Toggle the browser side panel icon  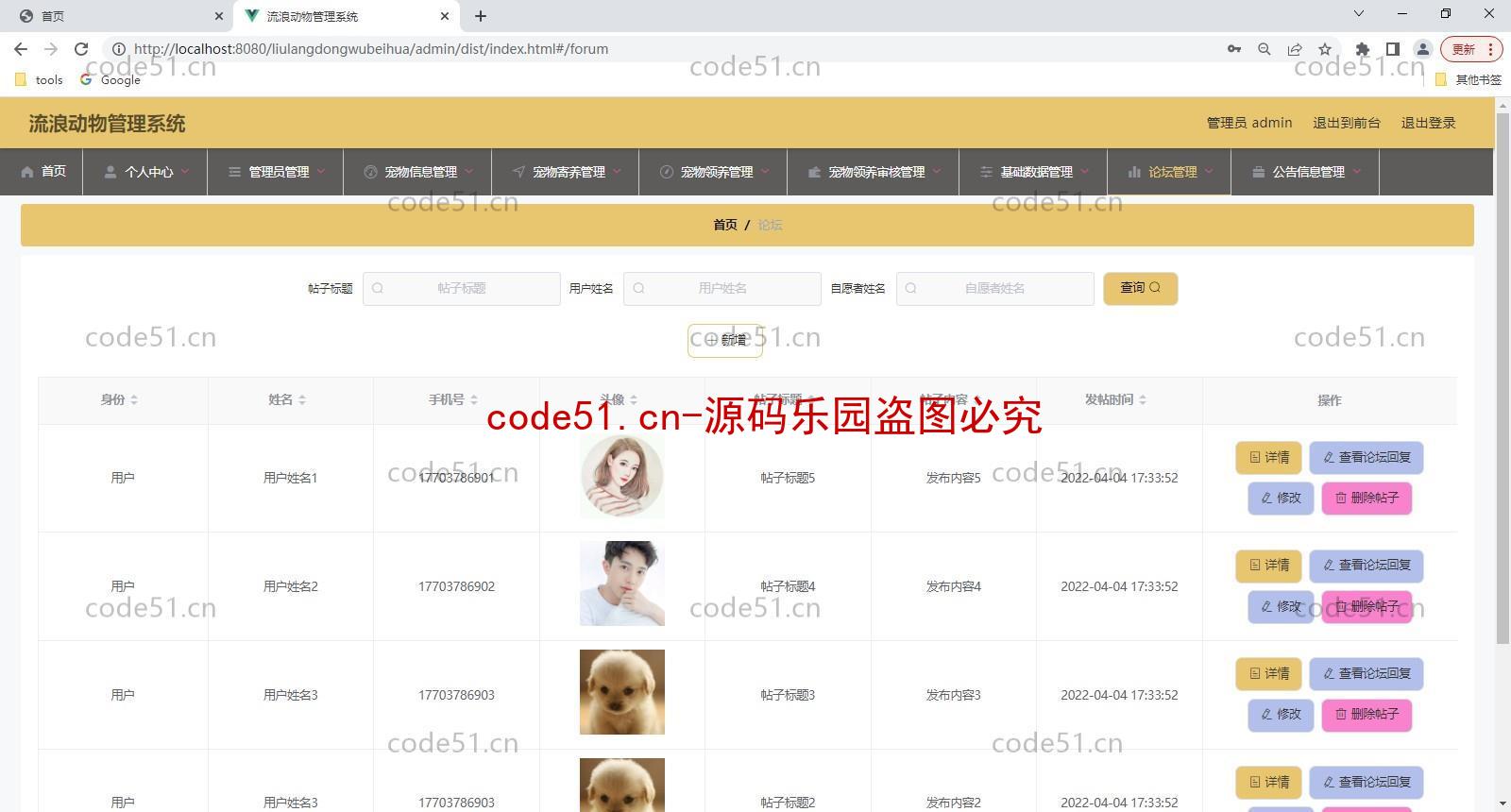click(x=1392, y=49)
